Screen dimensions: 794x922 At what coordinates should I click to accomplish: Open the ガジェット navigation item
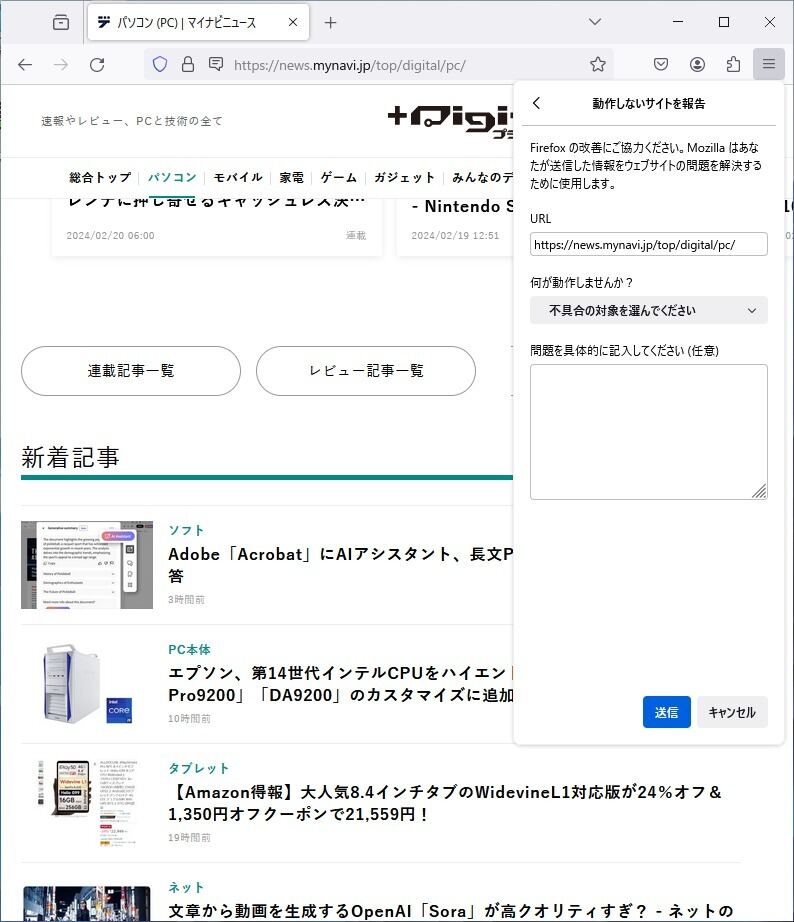tap(404, 177)
